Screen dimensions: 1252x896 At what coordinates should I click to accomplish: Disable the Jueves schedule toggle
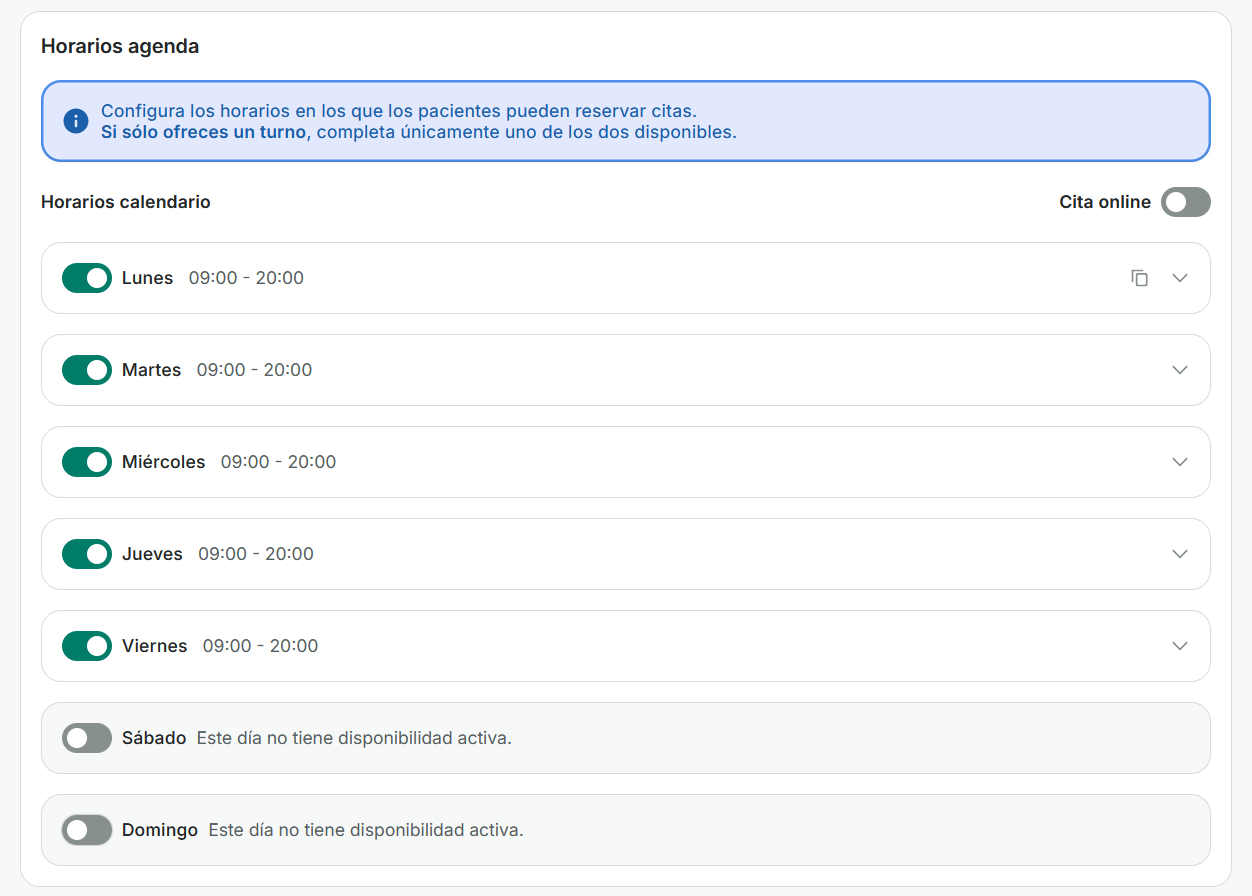[x=87, y=554]
